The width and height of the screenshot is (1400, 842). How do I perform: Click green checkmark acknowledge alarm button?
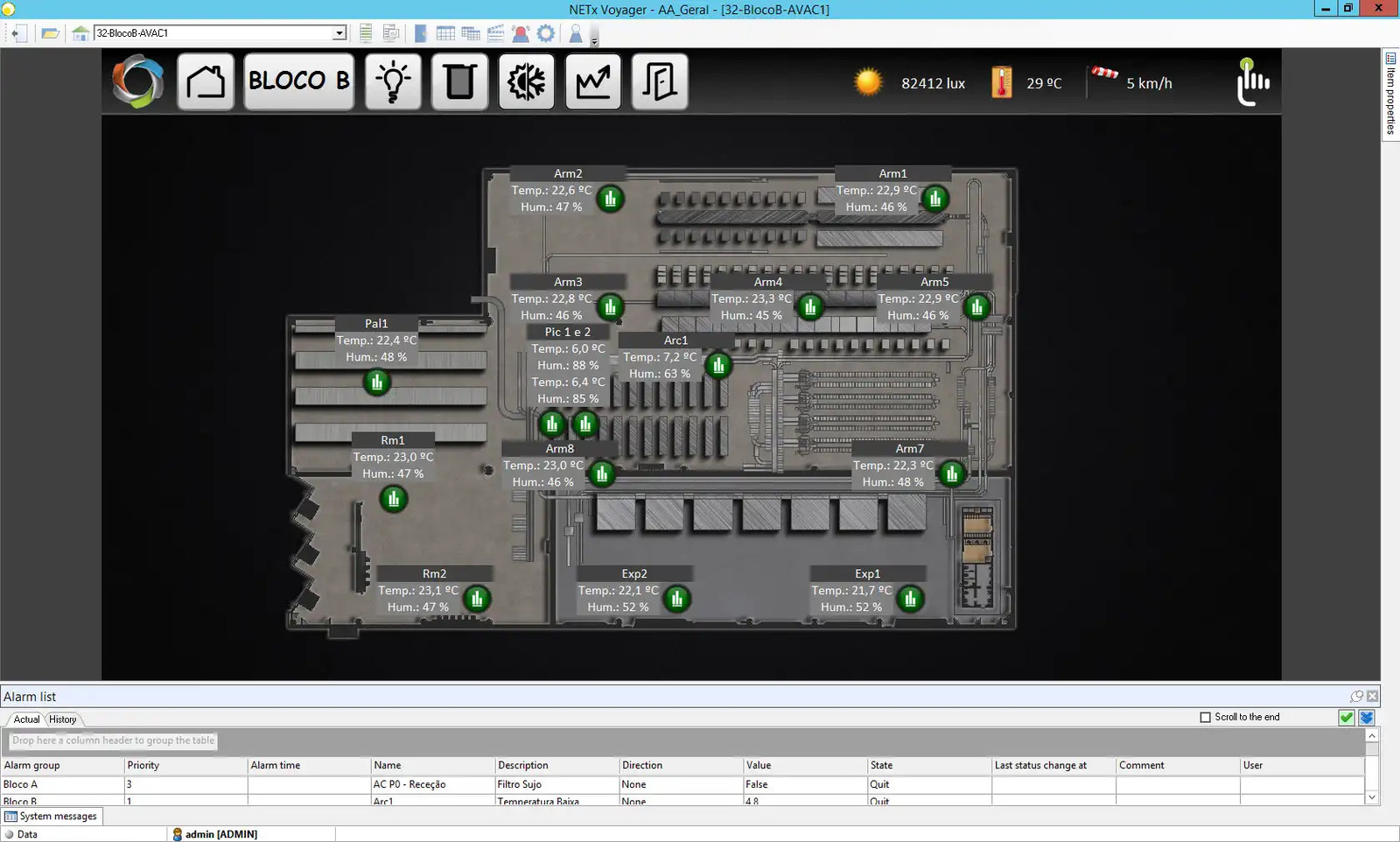1347,718
